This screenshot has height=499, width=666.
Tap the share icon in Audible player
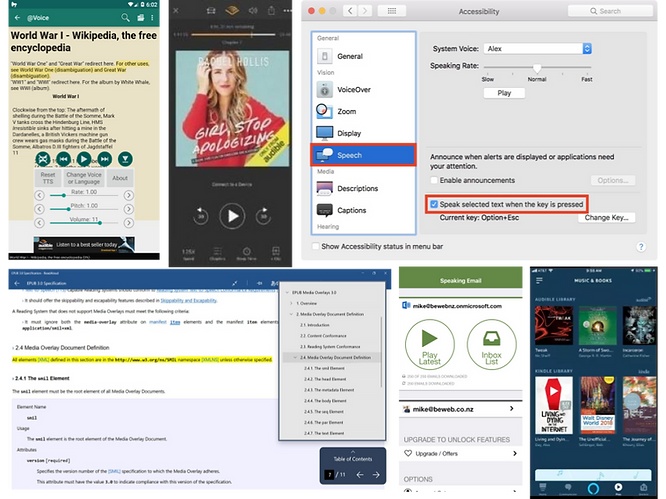click(271, 11)
